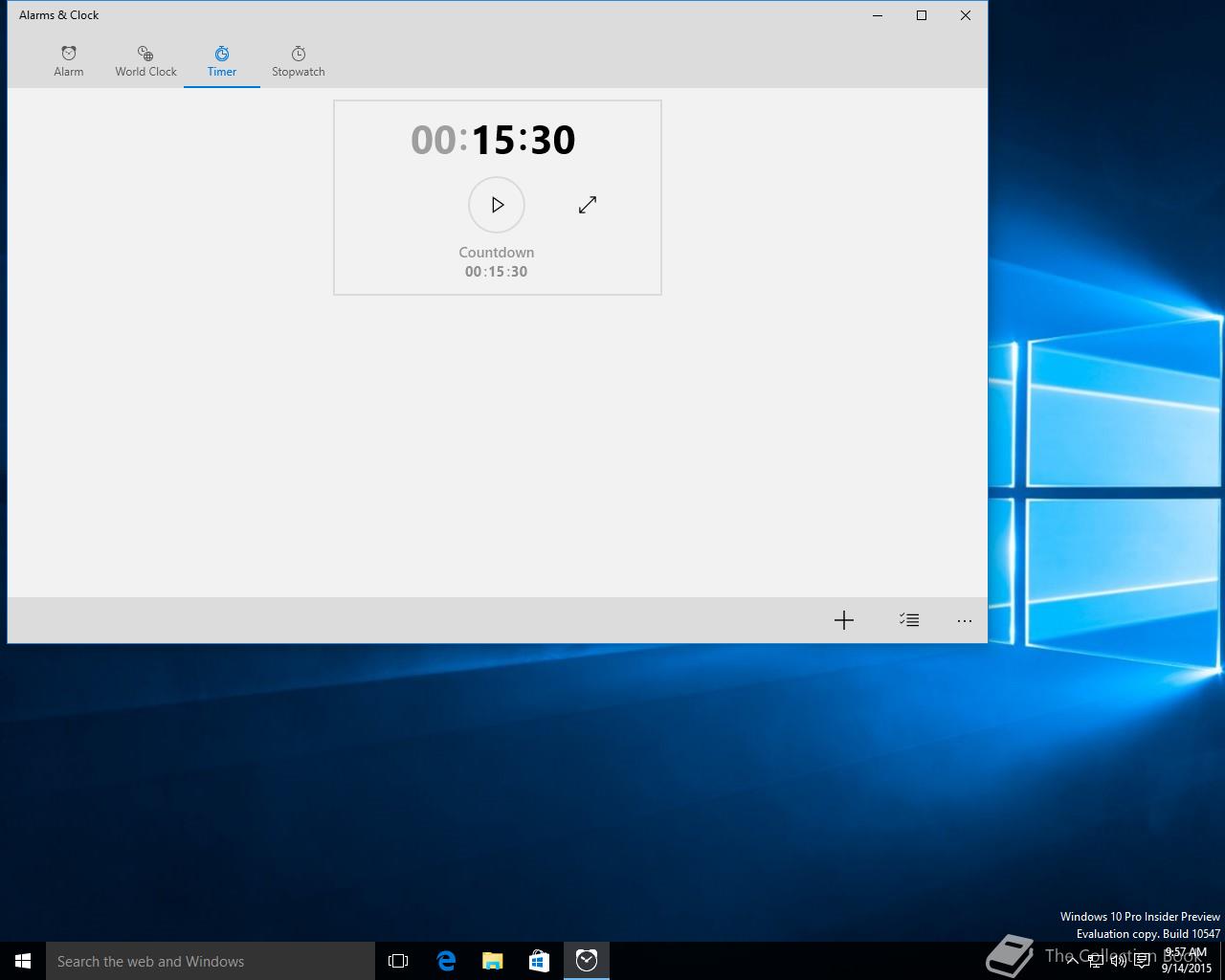Start the Countdown timer with play button
Image resolution: width=1225 pixels, height=980 pixels.
tap(497, 205)
